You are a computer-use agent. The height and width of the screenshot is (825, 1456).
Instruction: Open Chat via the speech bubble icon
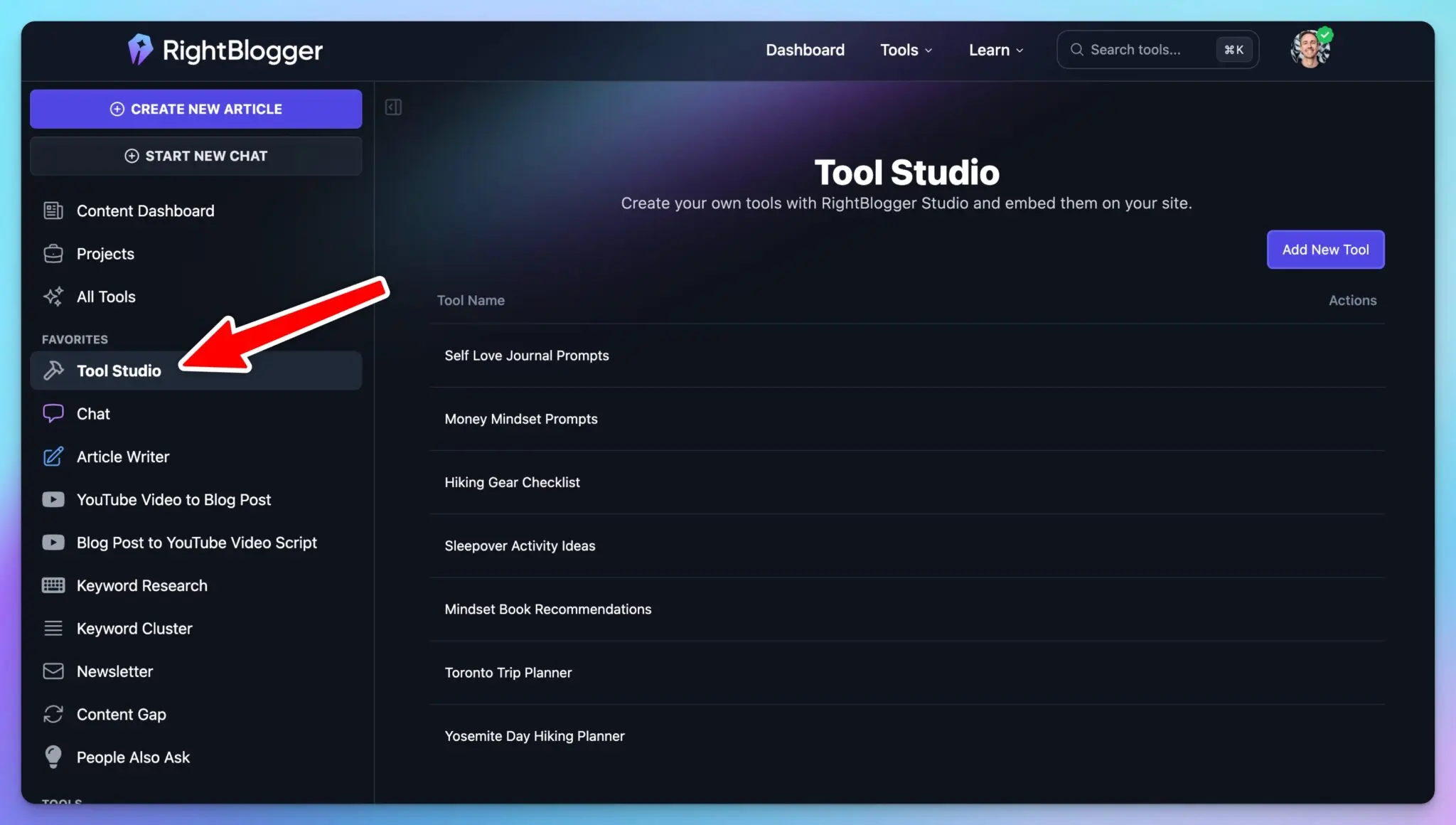tap(53, 413)
